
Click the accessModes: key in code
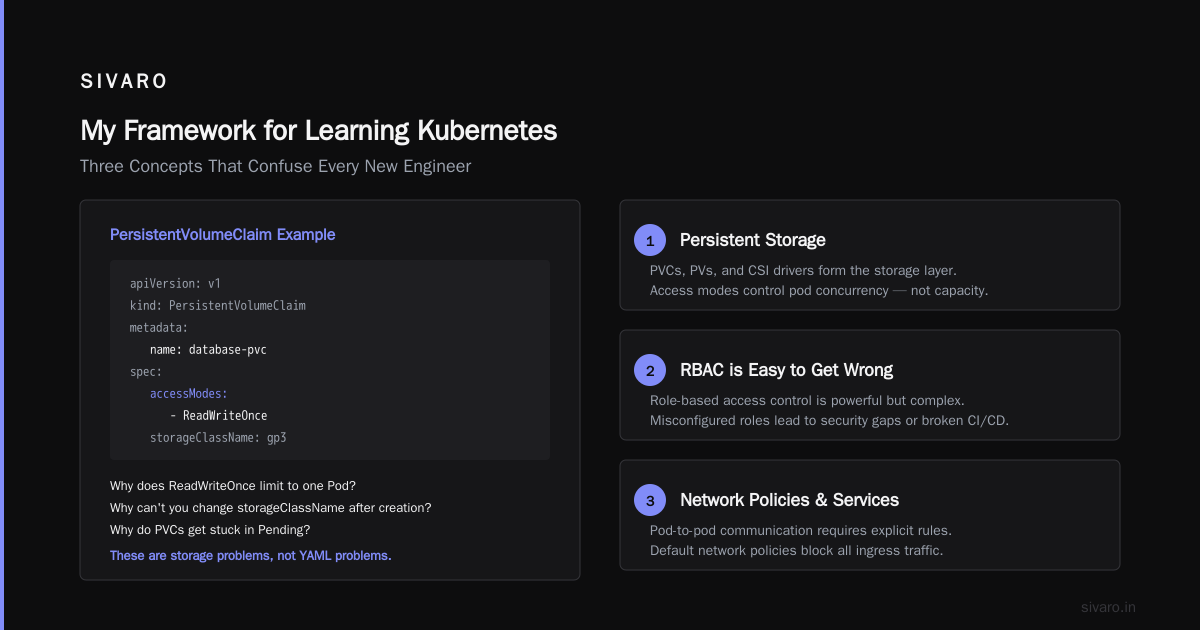pos(189,394)
